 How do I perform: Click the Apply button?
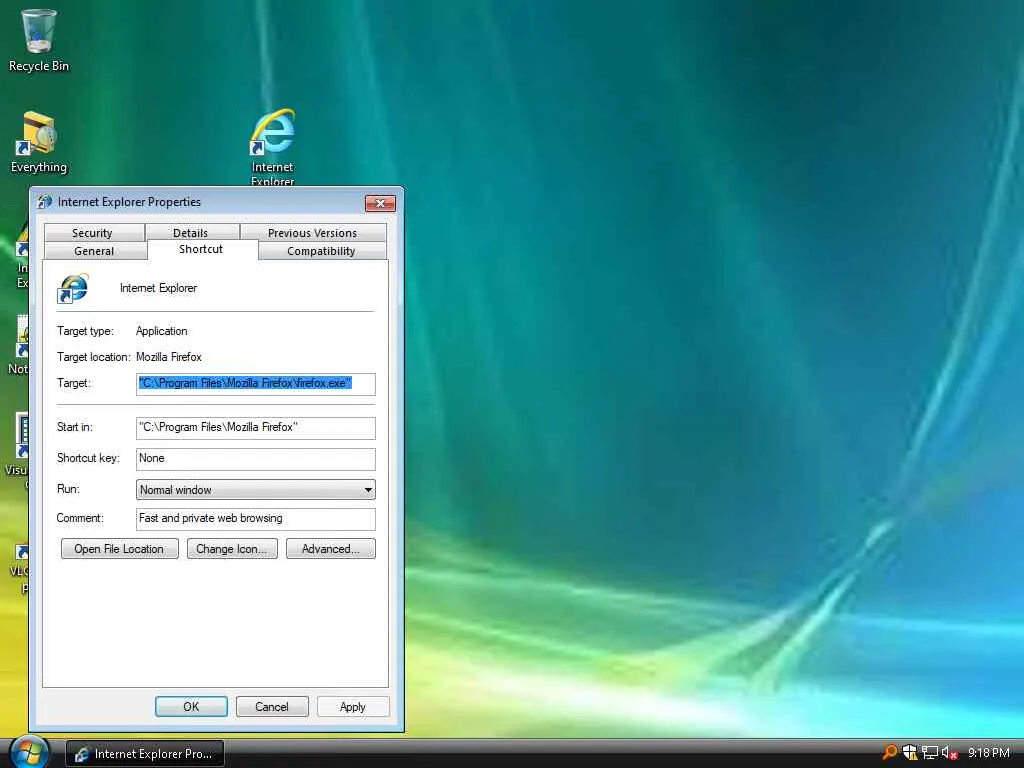click(353, 707)
